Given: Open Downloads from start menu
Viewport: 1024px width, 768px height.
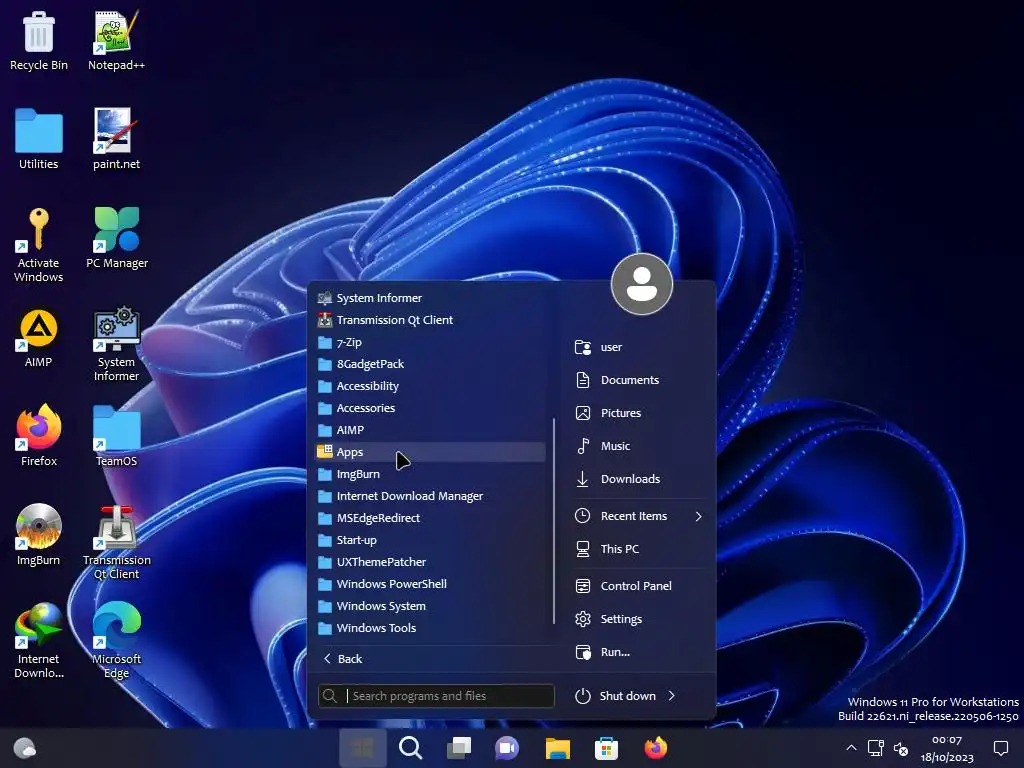Looking at the screenshot, I should [x=639, y=479].
